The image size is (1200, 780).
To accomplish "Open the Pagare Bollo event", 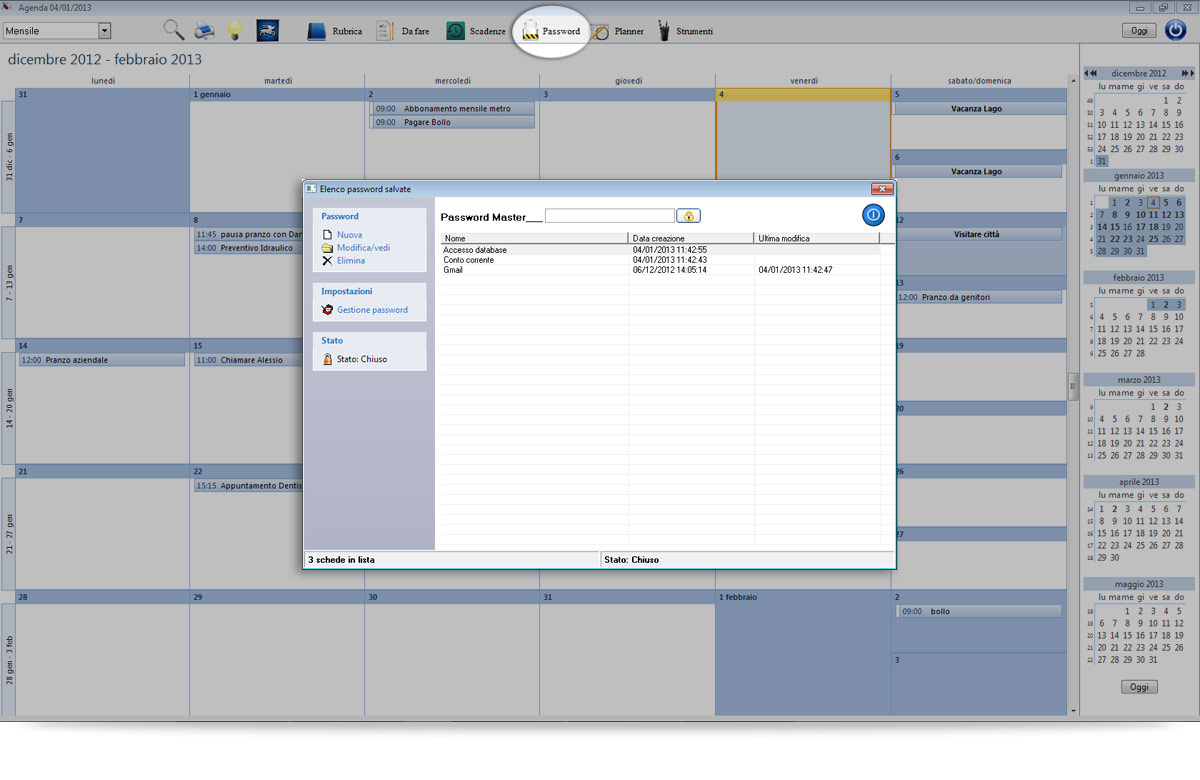I will (453, 122).
